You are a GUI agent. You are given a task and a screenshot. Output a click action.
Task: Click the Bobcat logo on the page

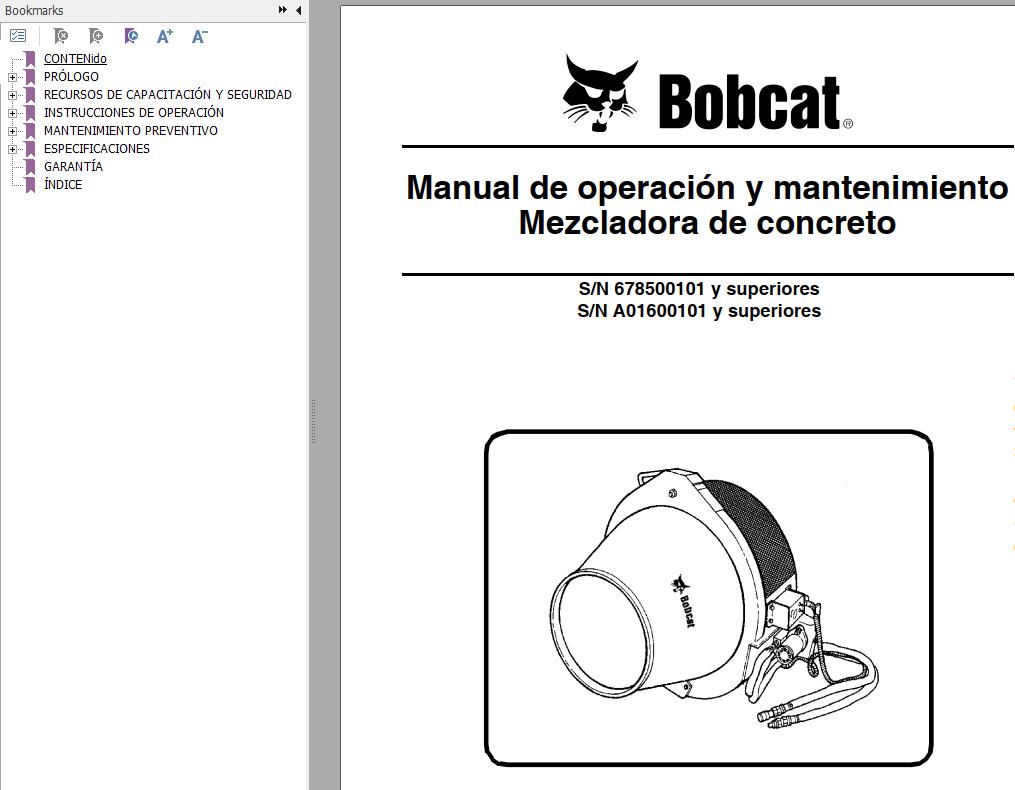click(x=708, y=94)
